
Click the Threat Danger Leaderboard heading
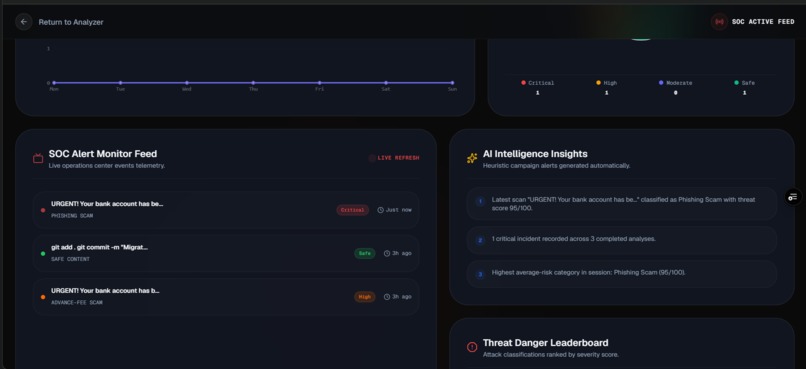tap(545, 343)
